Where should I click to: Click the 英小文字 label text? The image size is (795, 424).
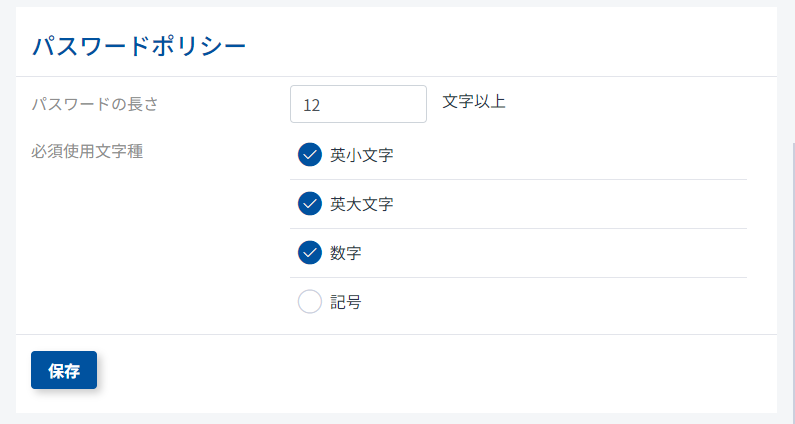361,155
